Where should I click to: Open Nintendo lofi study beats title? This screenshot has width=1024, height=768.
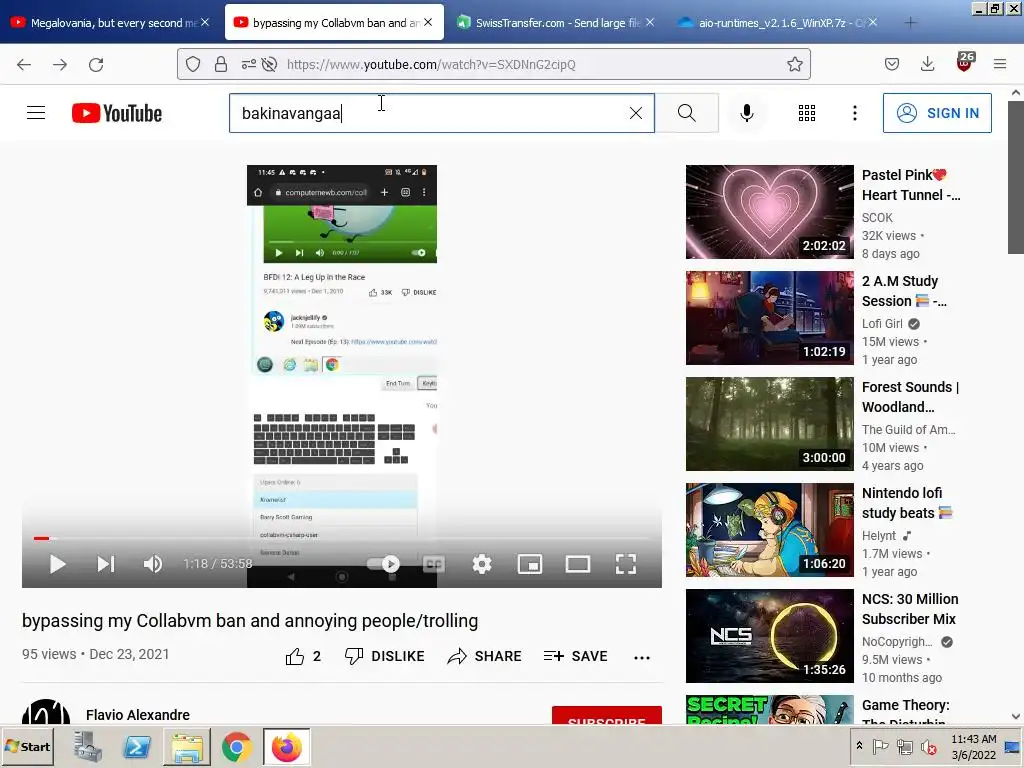click(x=906, y=503)
